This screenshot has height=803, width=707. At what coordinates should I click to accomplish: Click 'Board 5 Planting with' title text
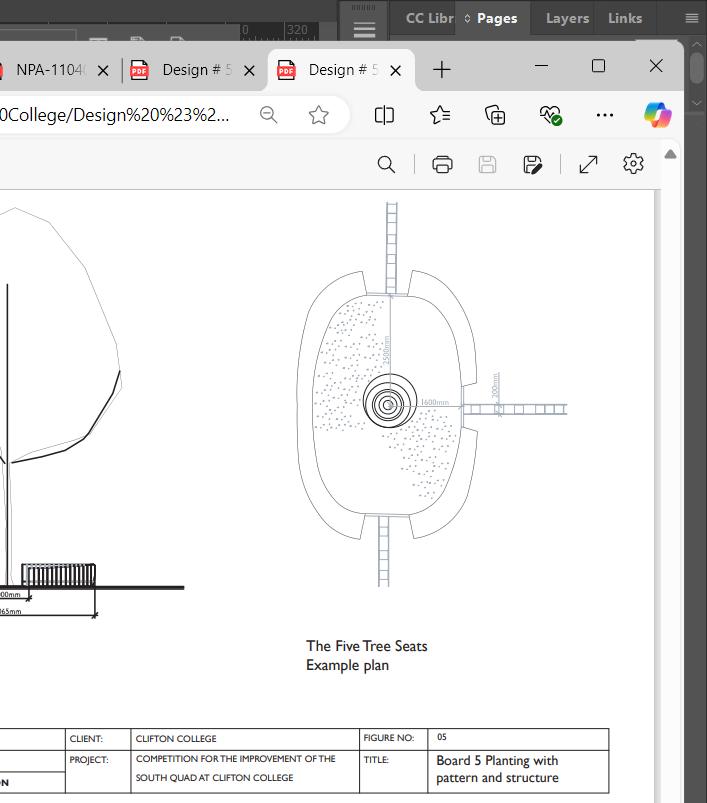point(497,760)
